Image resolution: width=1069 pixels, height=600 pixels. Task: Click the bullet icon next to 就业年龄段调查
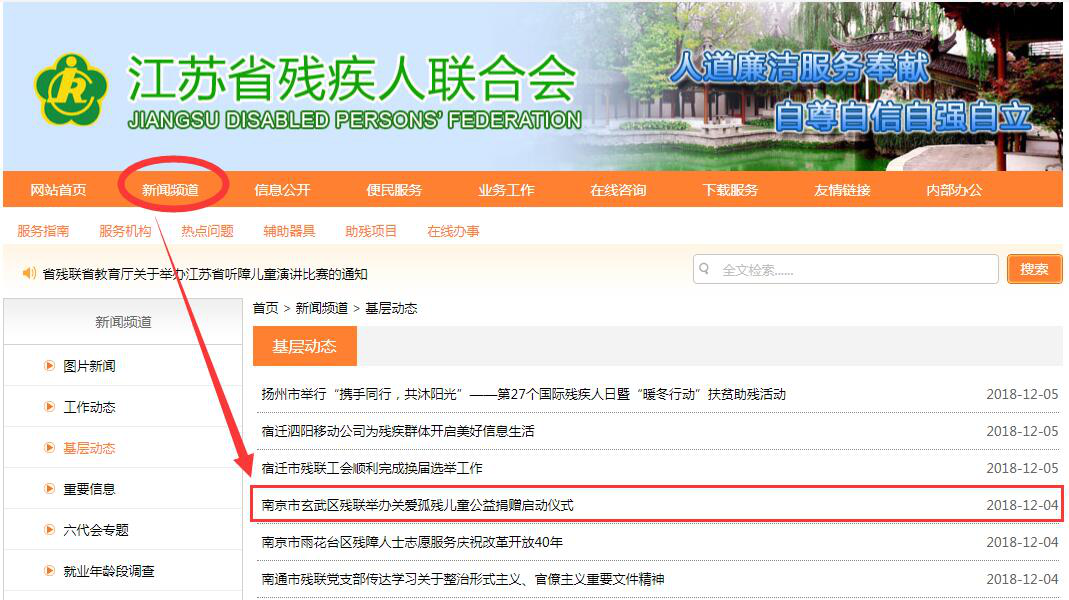[49, 571]
